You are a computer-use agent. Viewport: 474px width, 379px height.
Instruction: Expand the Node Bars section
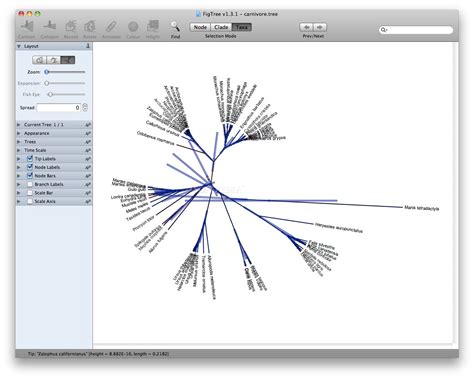(x=19, y=176)
